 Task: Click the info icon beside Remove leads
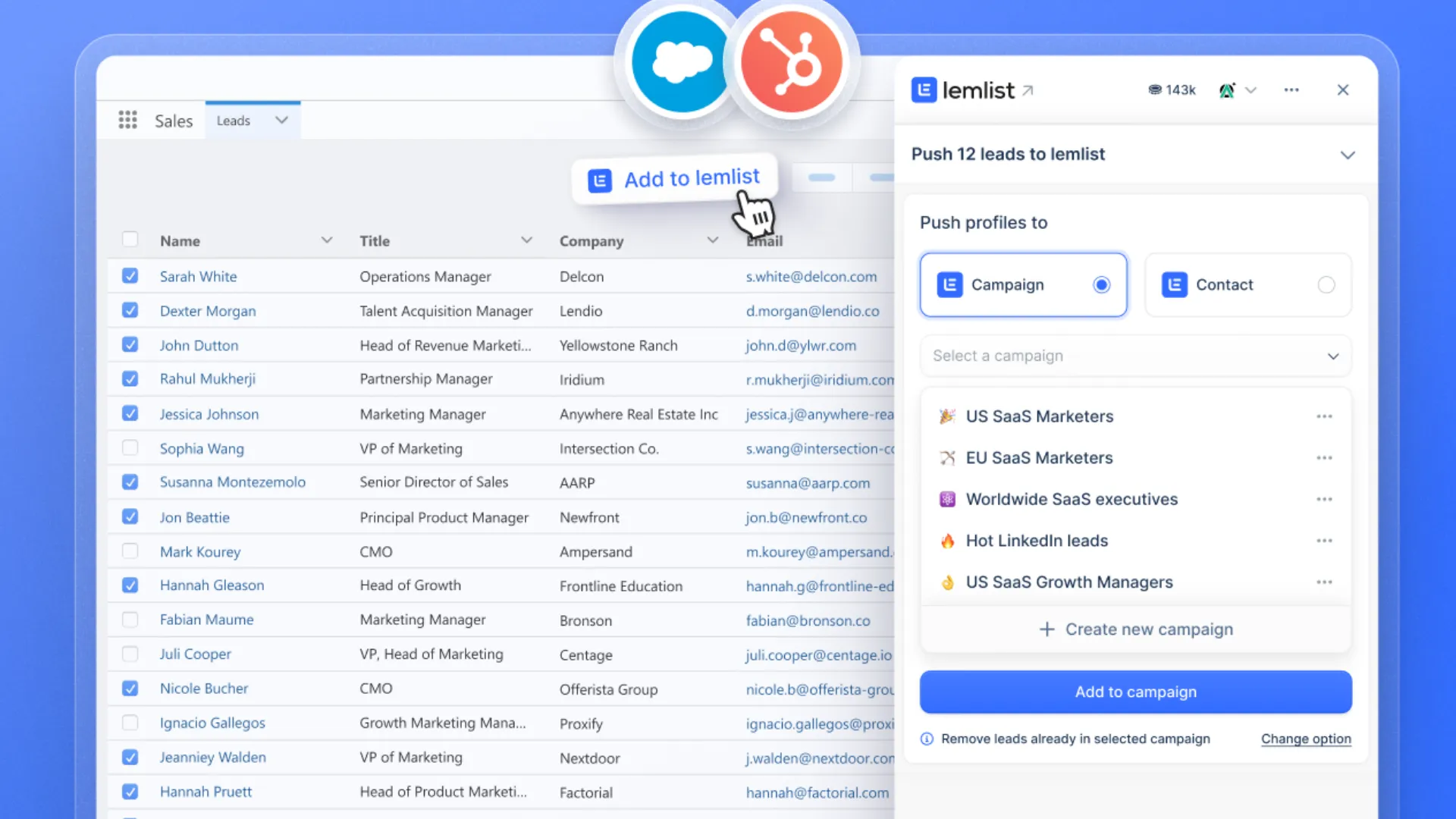click(x=927, y=739)
